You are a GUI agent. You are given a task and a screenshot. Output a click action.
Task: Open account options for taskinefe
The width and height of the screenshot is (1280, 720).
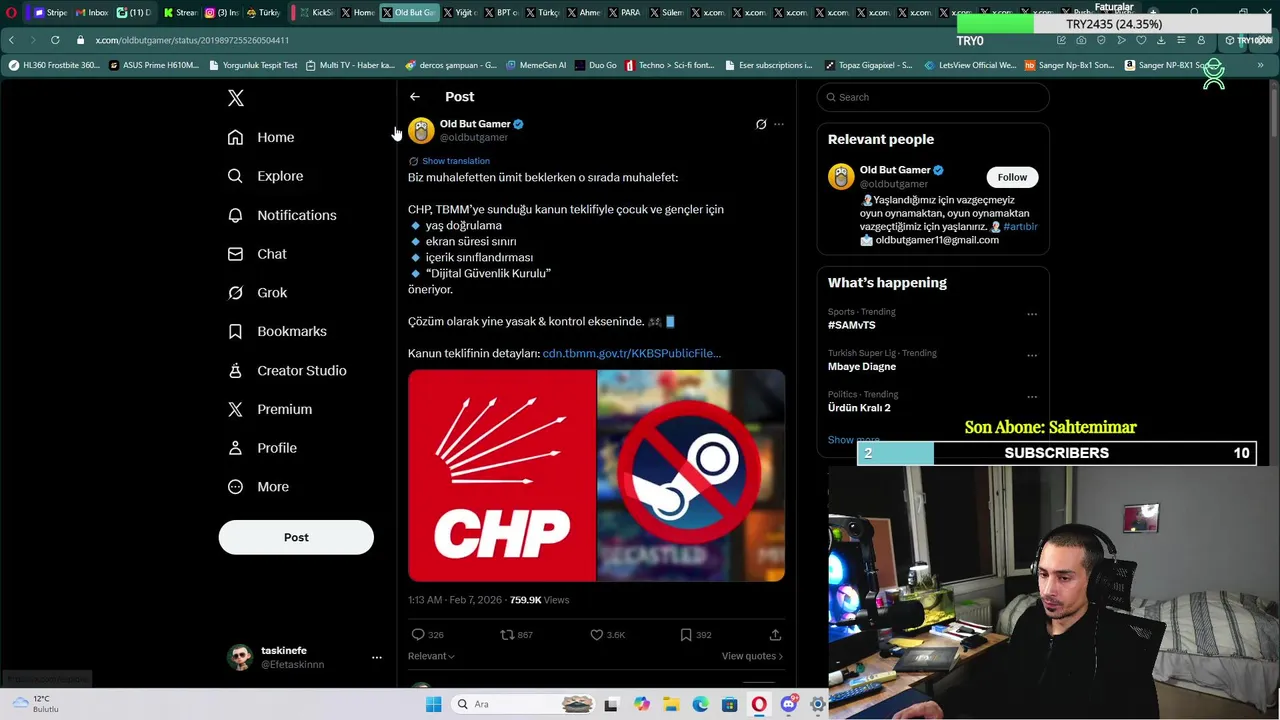click(x=377, y=657)
